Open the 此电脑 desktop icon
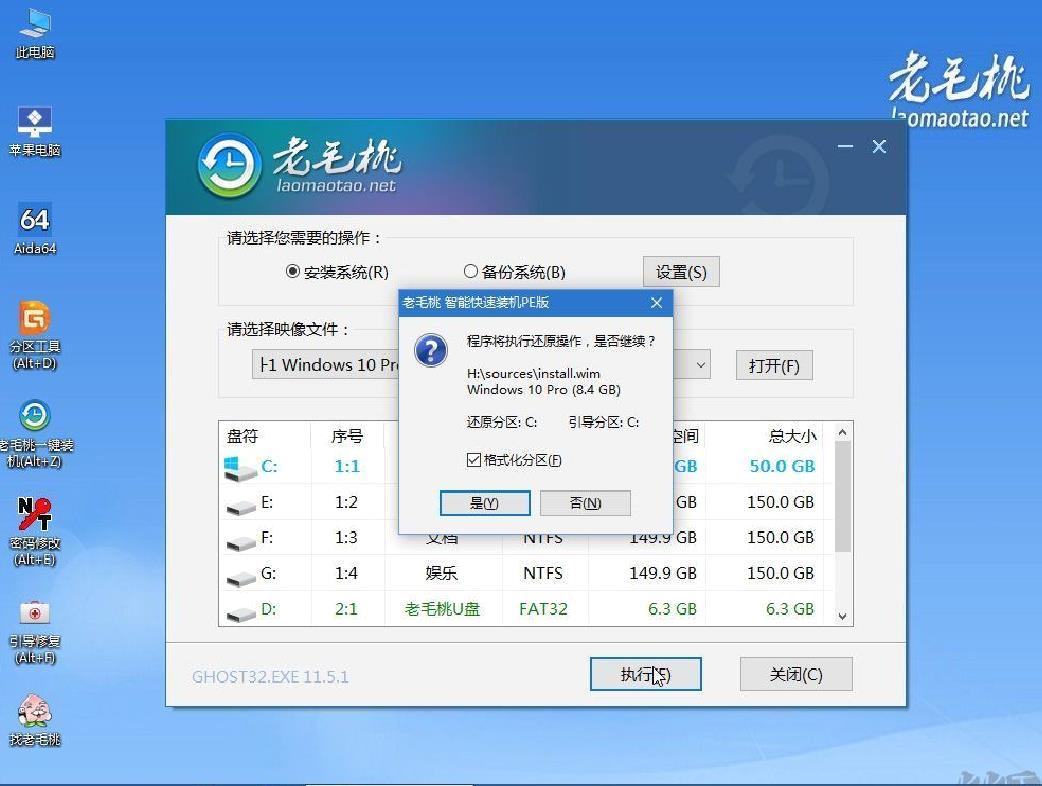The height and width of the screenshot is (786, 1042). (x=35, y=35)
